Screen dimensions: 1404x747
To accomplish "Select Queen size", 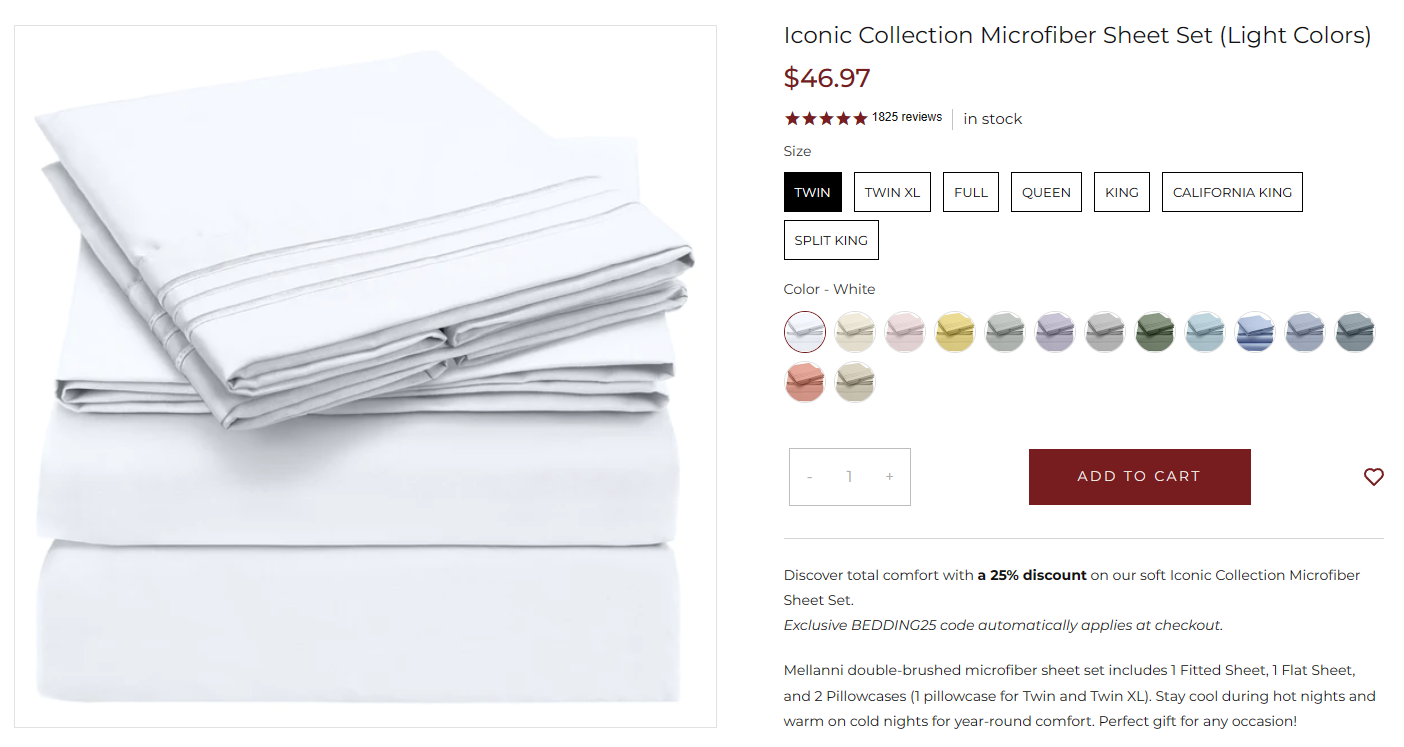I will pyautogui.click(x=1046, y=192).
